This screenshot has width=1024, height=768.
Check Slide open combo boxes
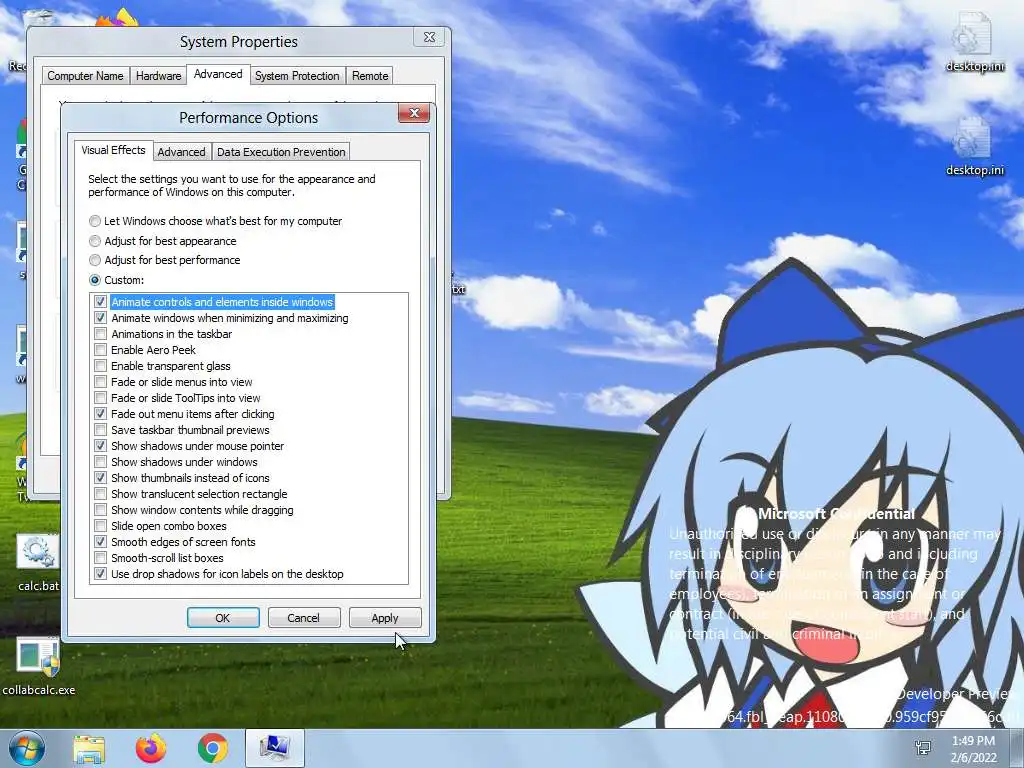tap(101, 526)
